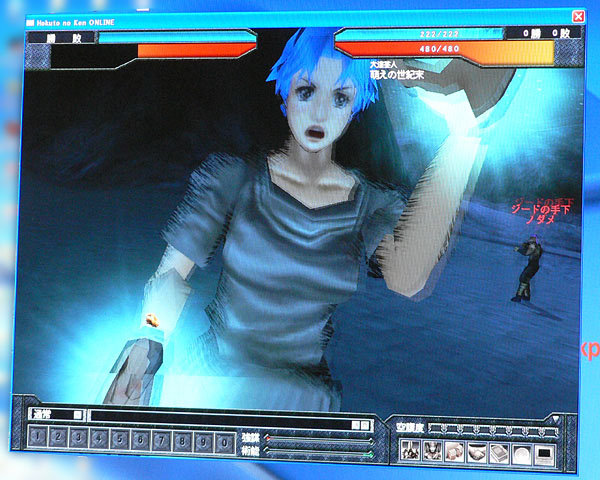Screen dimensions: 600x480
Task: Select hotkey slot 9 in skill bar
Action: pyautogui.click(x=204, y=443)
